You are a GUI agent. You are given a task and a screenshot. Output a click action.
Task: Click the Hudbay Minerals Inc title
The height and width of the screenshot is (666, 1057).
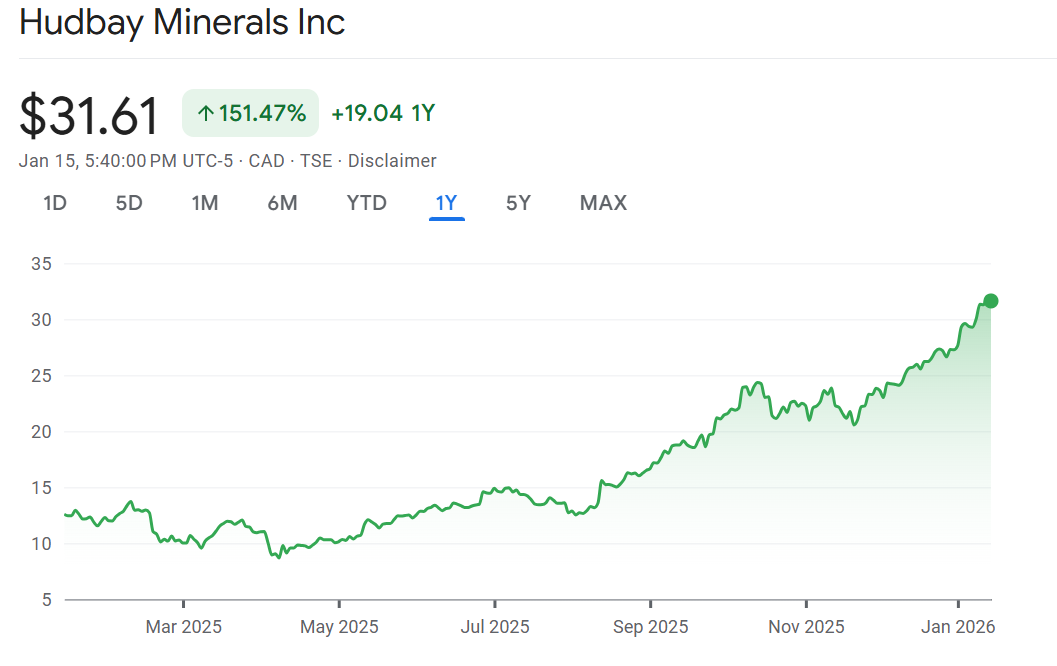click(x=182, y=23)
